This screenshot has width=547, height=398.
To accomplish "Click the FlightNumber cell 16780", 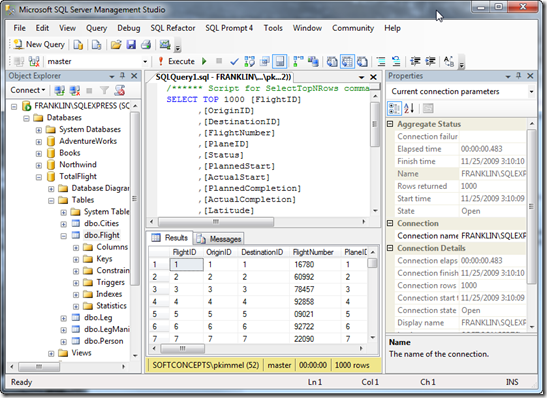I will point(315,264).
